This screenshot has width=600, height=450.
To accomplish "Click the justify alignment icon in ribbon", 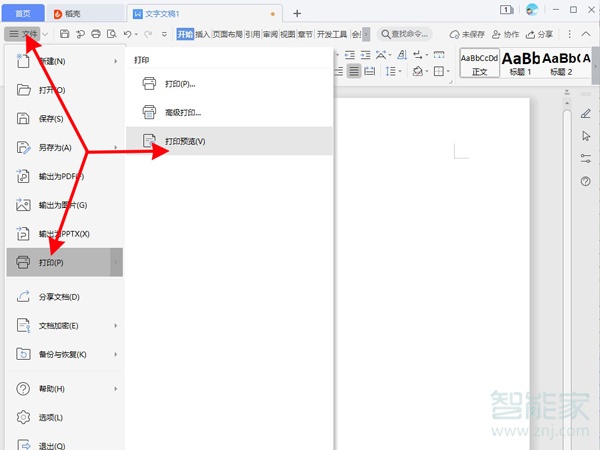I will point(354,71).
